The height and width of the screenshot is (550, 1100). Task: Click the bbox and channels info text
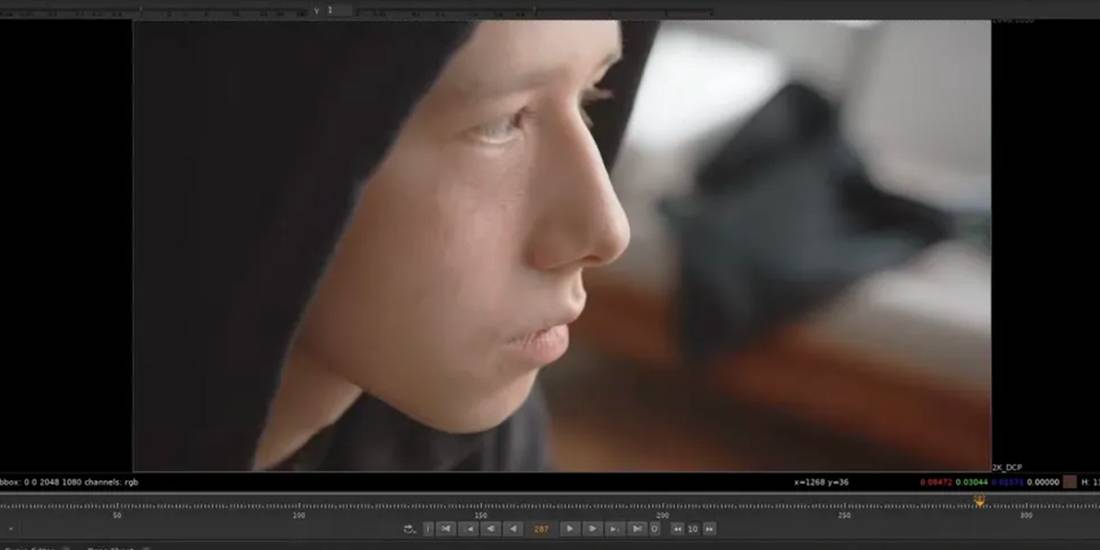[69, 482]
